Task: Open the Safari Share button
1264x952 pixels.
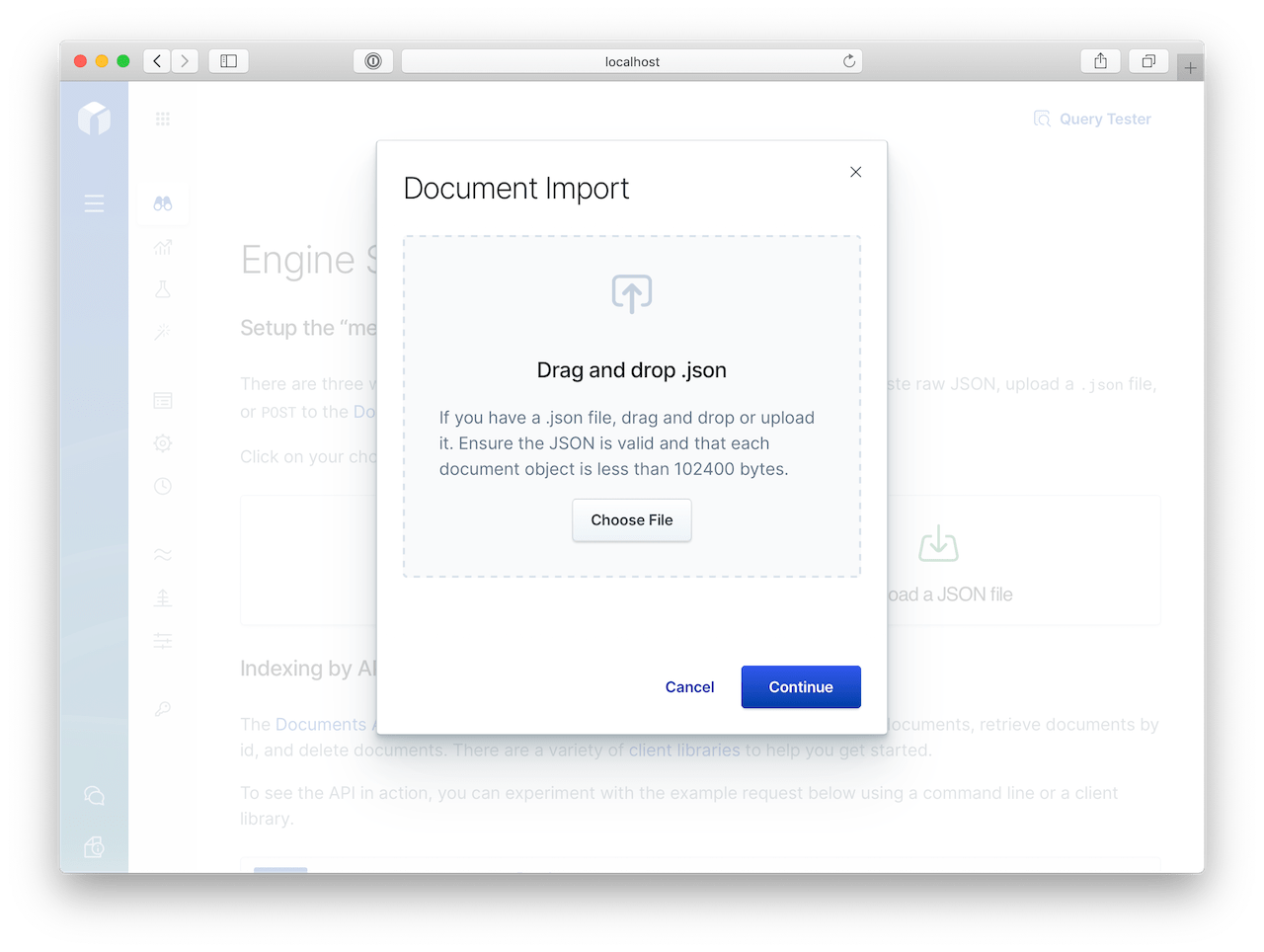Action: point(1101,61)
